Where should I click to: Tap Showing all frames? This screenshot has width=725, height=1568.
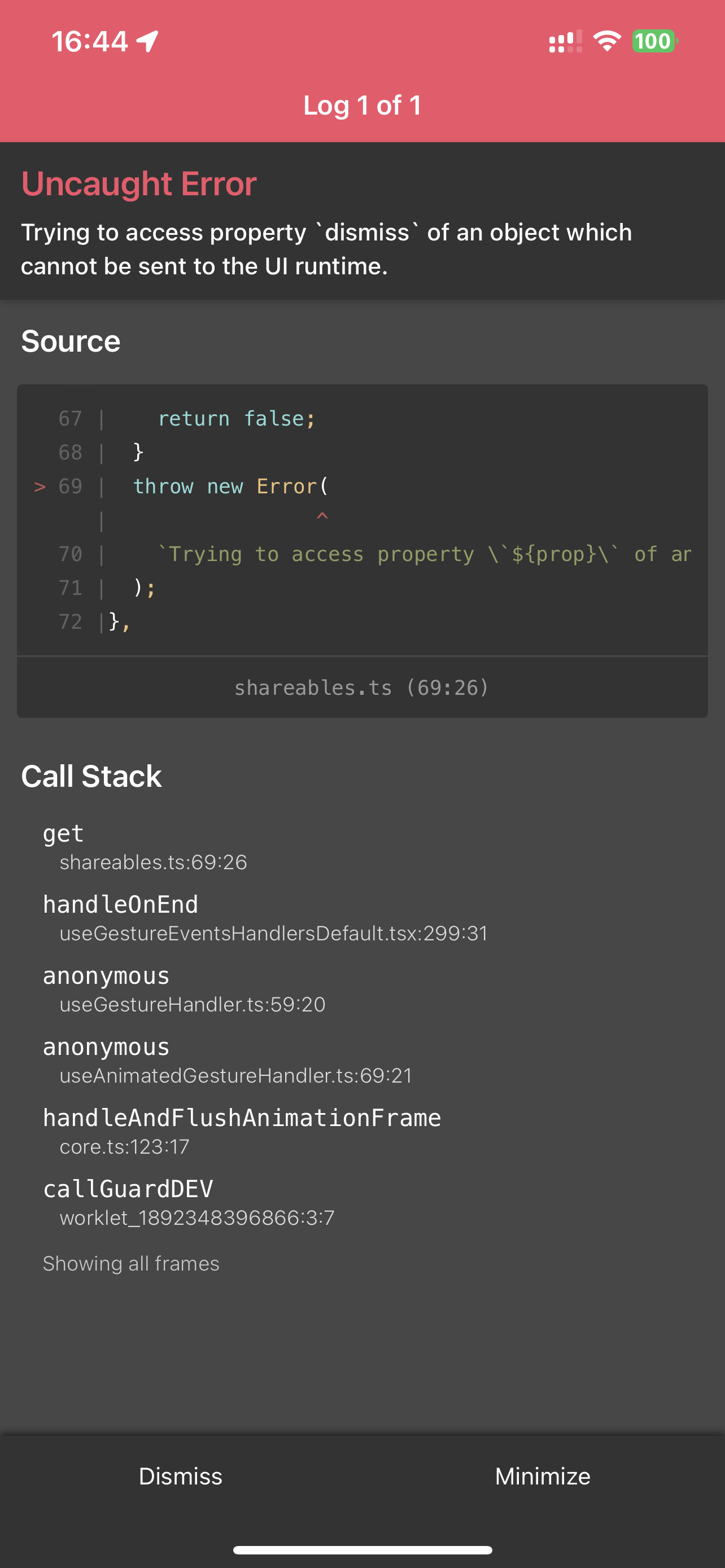pos(131,1263)
